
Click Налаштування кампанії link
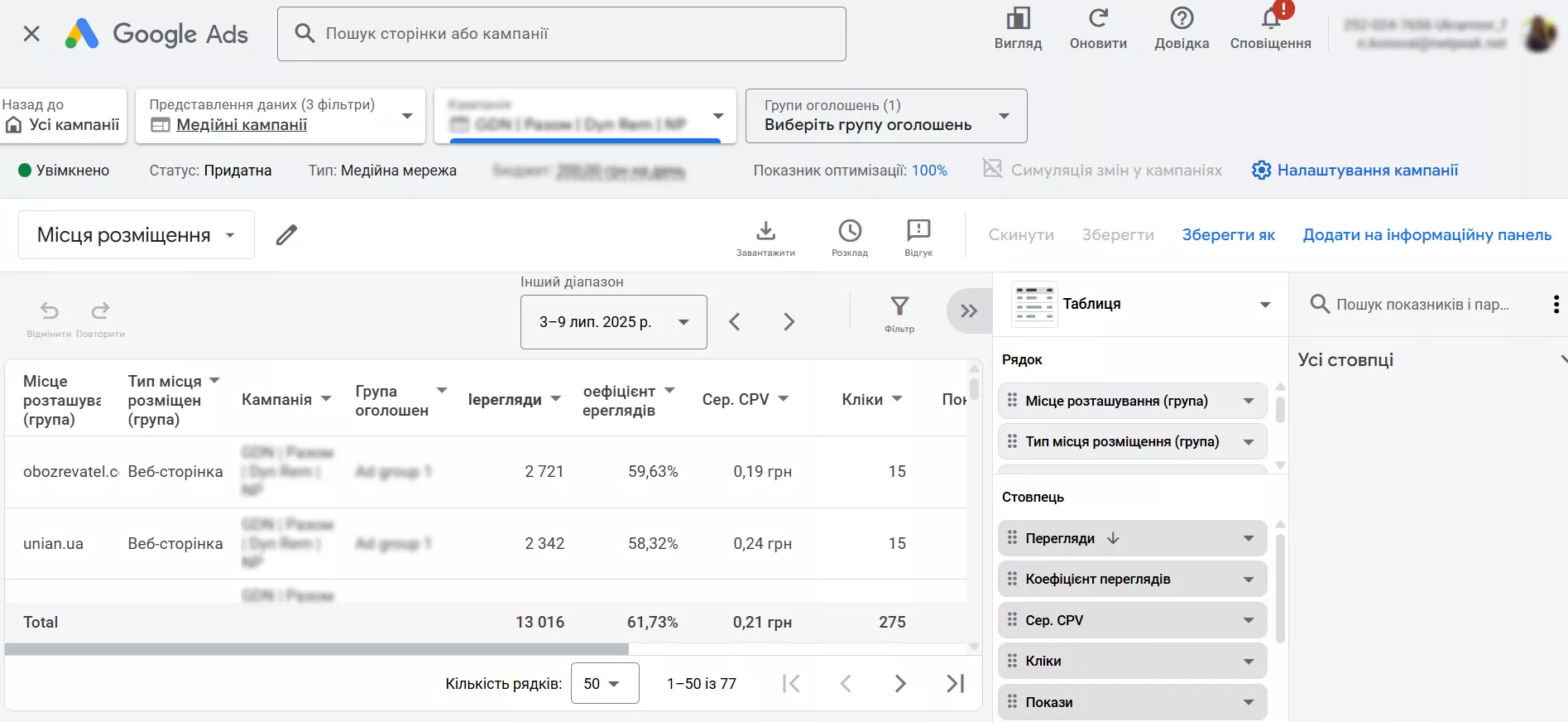[x=1355, y=171]
